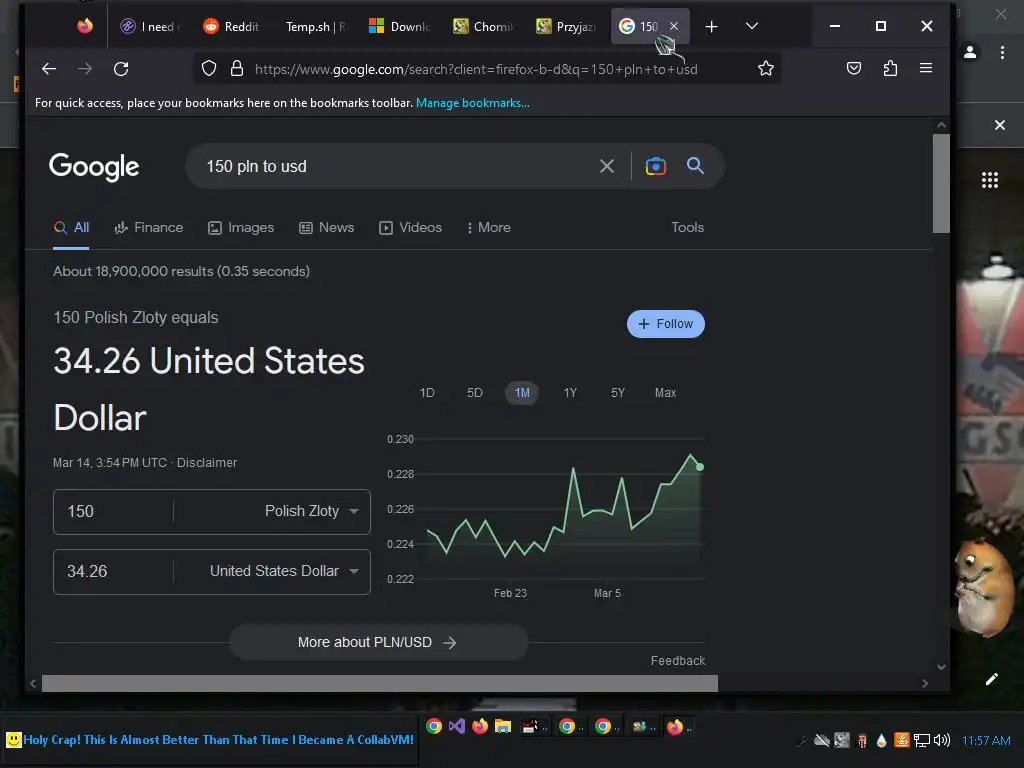View site security padlock info

[237, 69]
